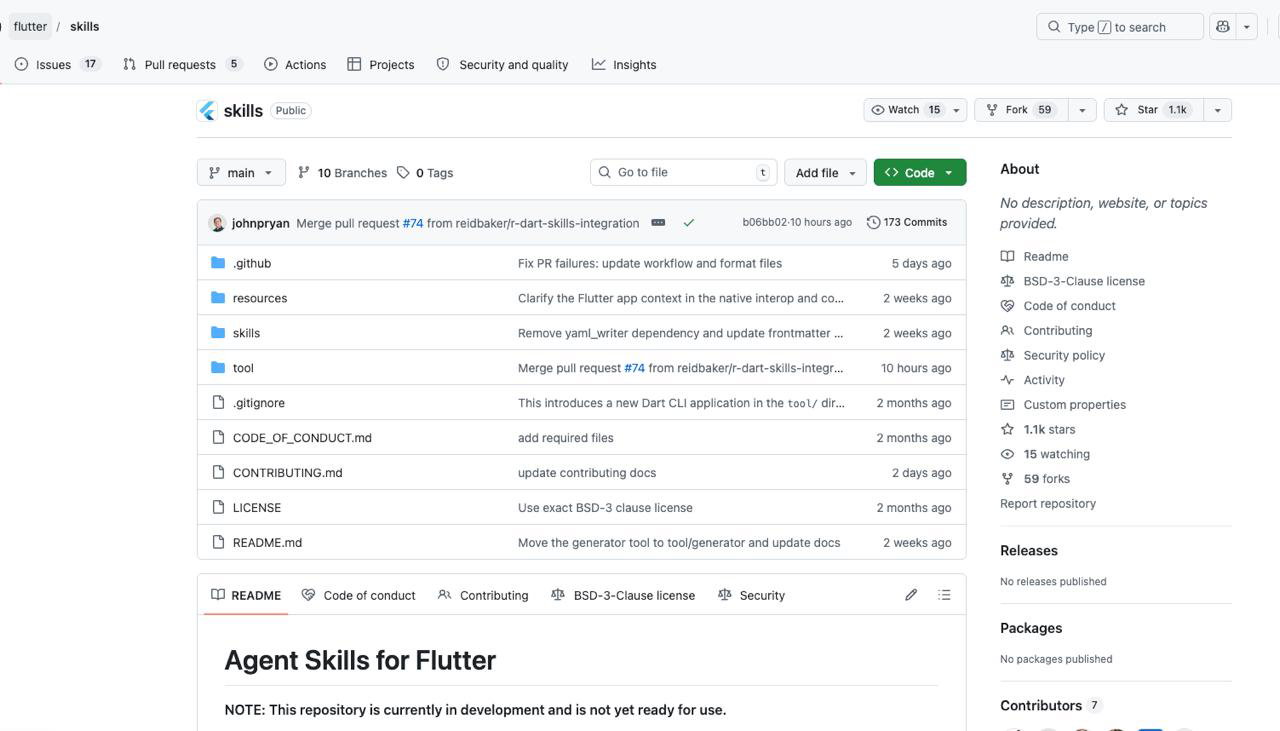Open the BSD-3-Clause license link in About
Viewport: 1280px width, 731px height.
(x=1084, y=281)
